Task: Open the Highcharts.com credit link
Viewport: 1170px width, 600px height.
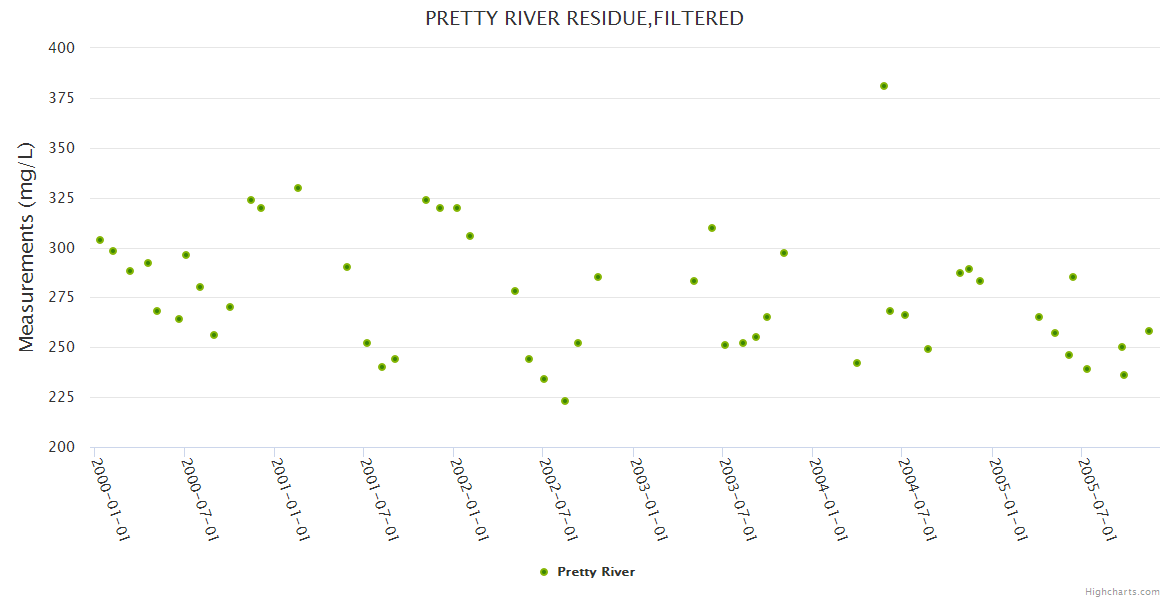Action: (1123, 591)
